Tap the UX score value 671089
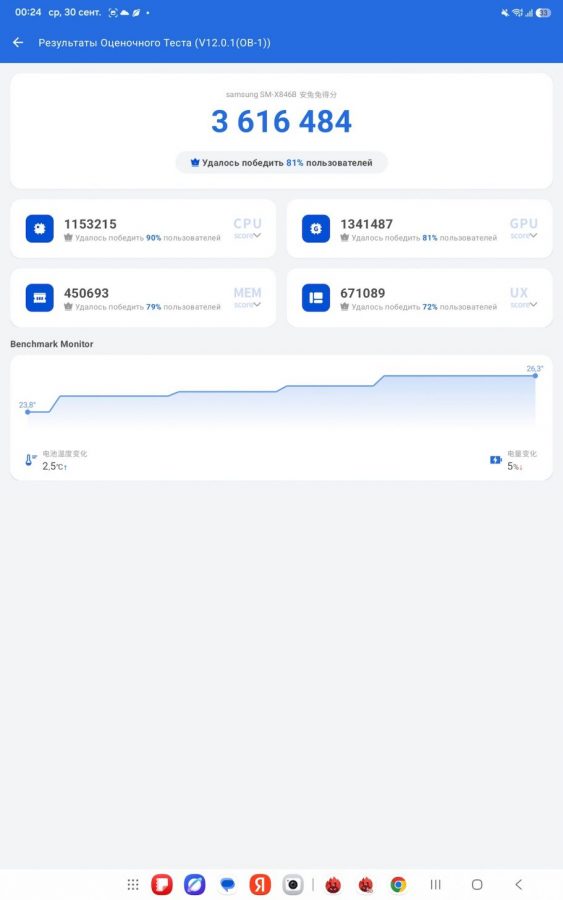 pos(362,293)
